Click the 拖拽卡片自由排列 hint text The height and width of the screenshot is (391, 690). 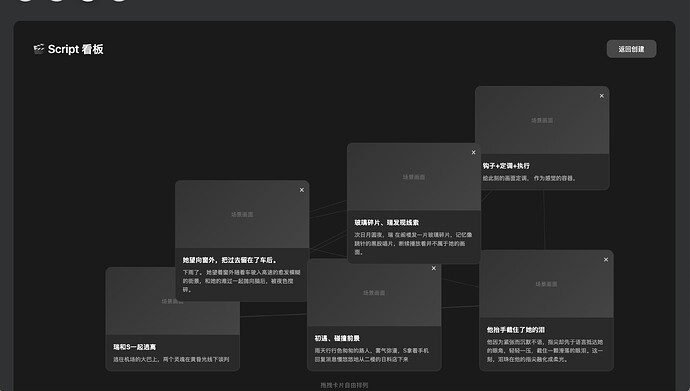point(344,385)
